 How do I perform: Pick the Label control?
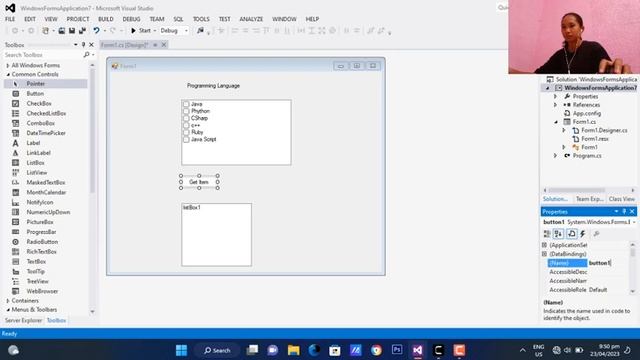pos(33,143)
